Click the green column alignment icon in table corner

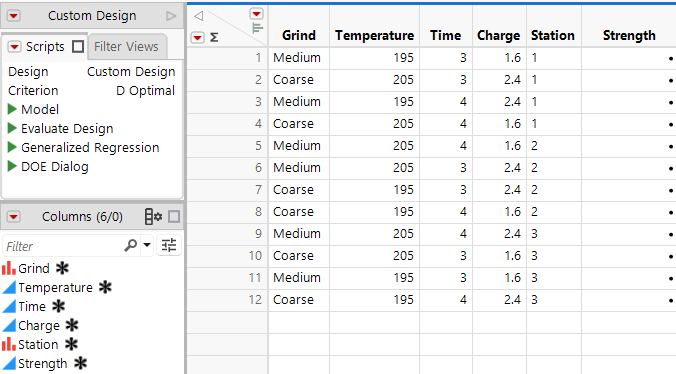pos(257,28)
